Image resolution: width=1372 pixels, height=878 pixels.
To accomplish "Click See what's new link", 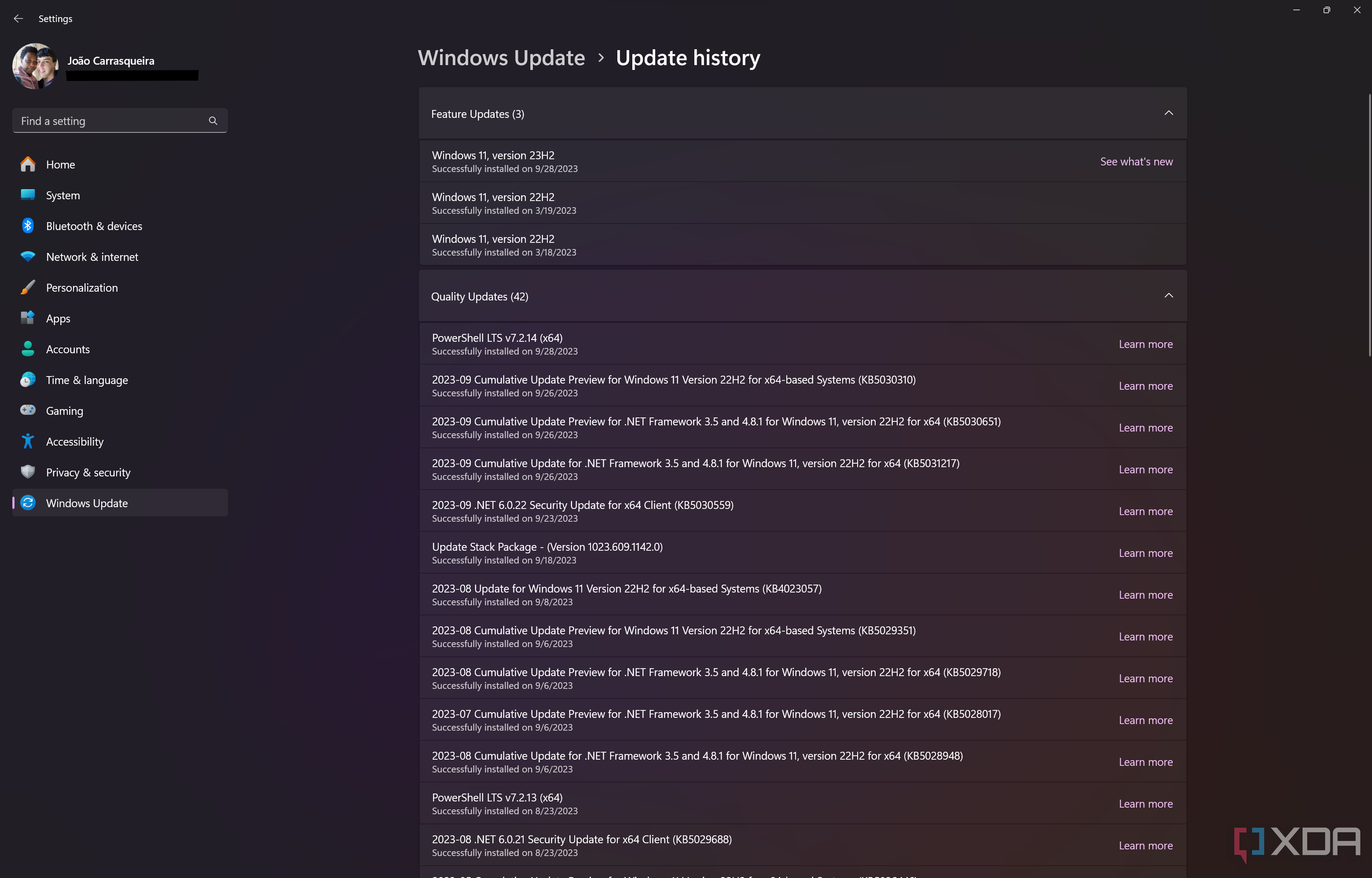I will (x=1136, y=160).
